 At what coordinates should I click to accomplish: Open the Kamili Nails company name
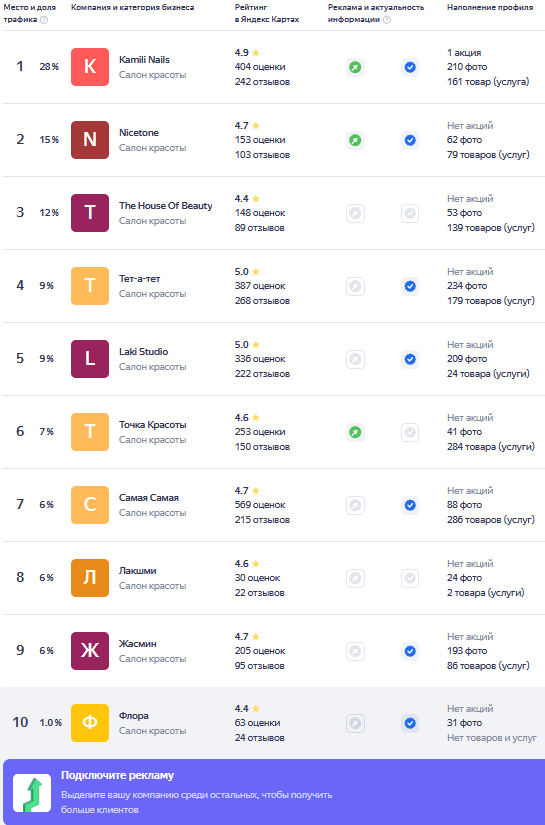[x=144, y=59]
